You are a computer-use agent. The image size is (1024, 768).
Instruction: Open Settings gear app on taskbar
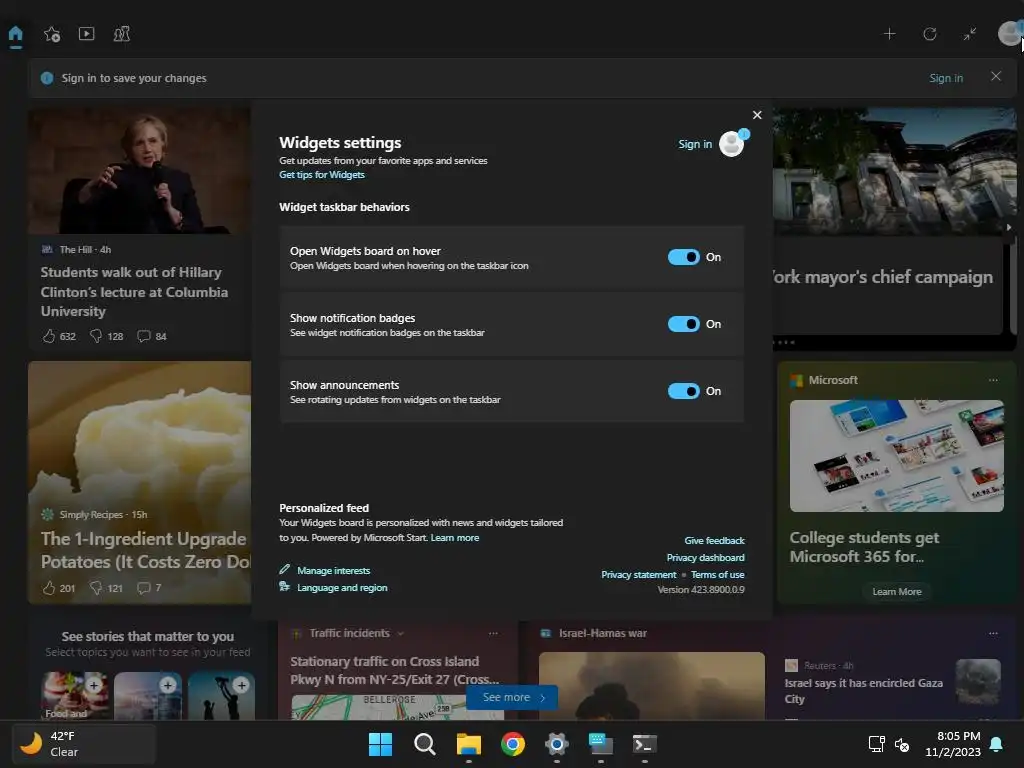pyautogui.click(x=556, y=744)
